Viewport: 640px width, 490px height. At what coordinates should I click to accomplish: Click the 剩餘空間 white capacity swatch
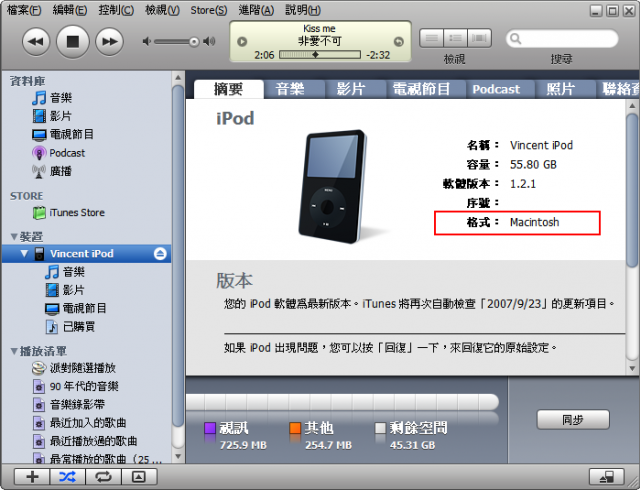pos(380,428)
